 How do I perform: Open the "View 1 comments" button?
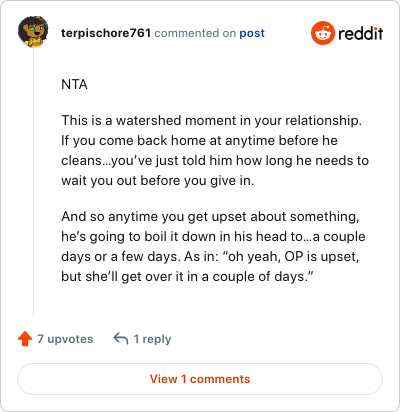coord(200,379)
